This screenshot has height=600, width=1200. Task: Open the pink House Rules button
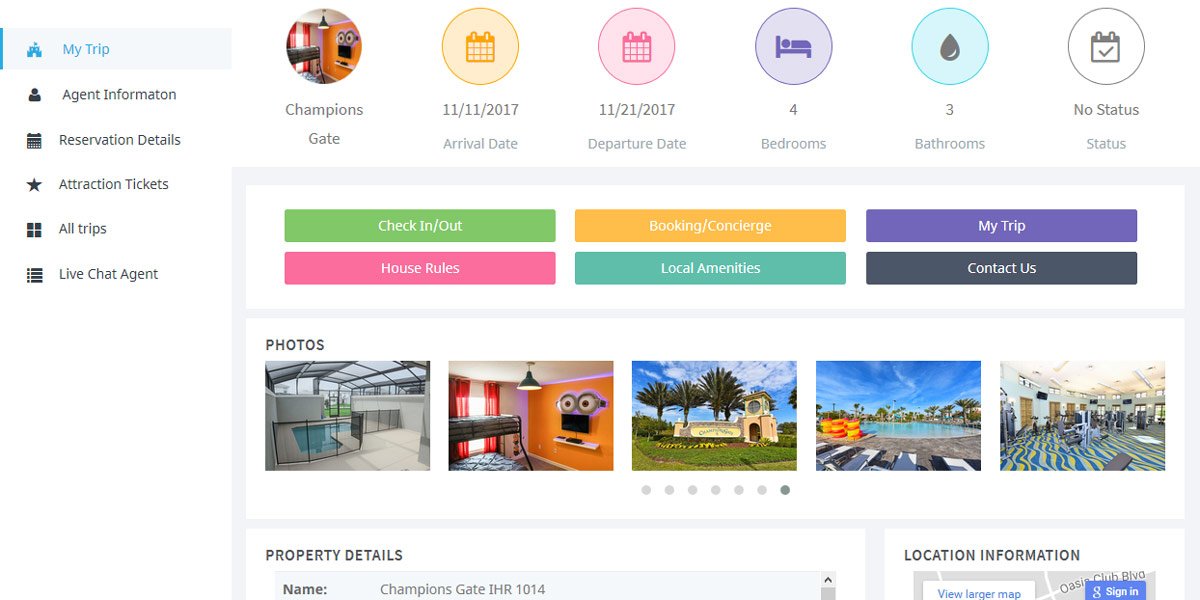[x=420, y=268]
